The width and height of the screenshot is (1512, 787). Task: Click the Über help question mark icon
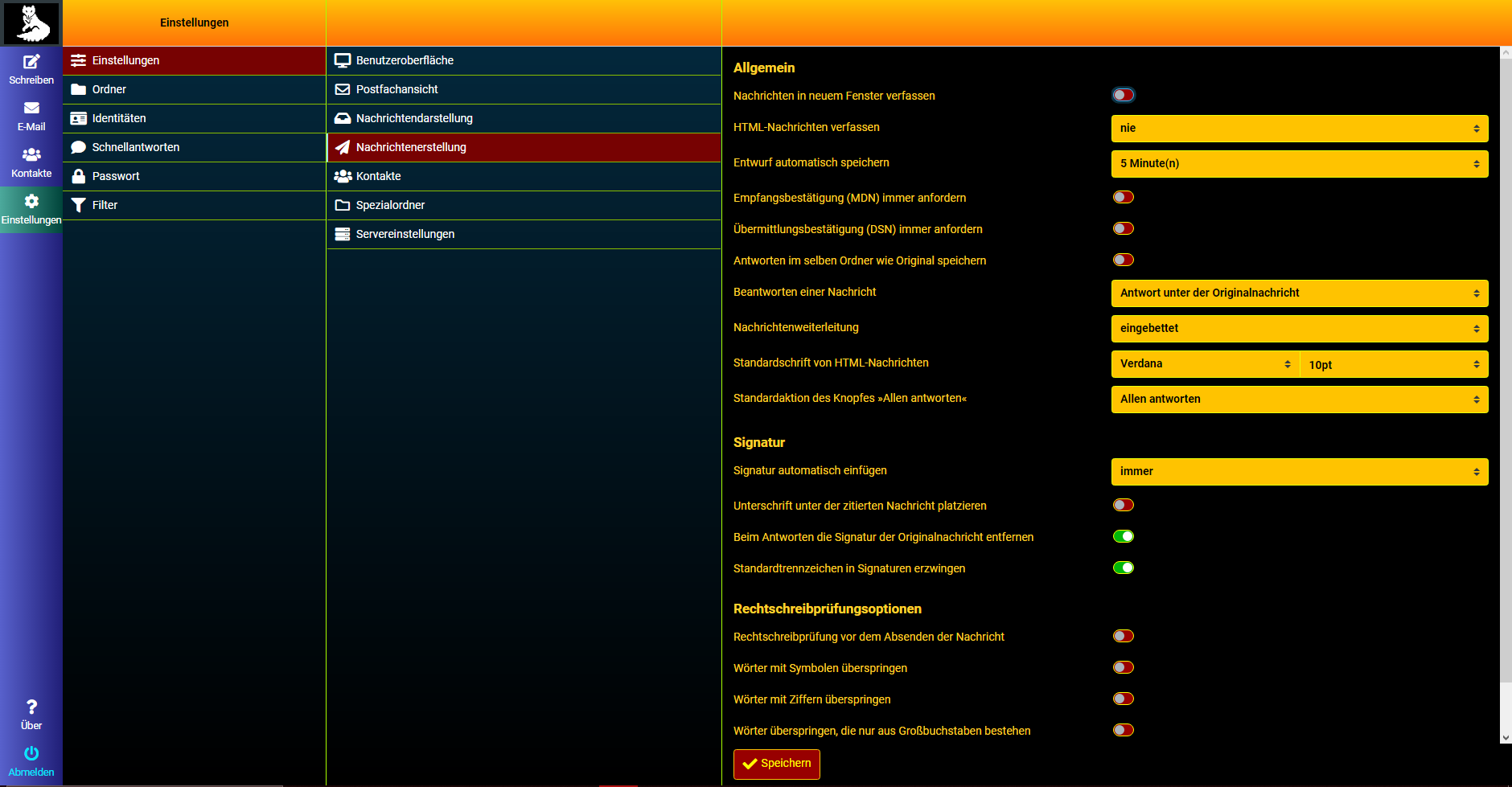click(x=31, y=707)
